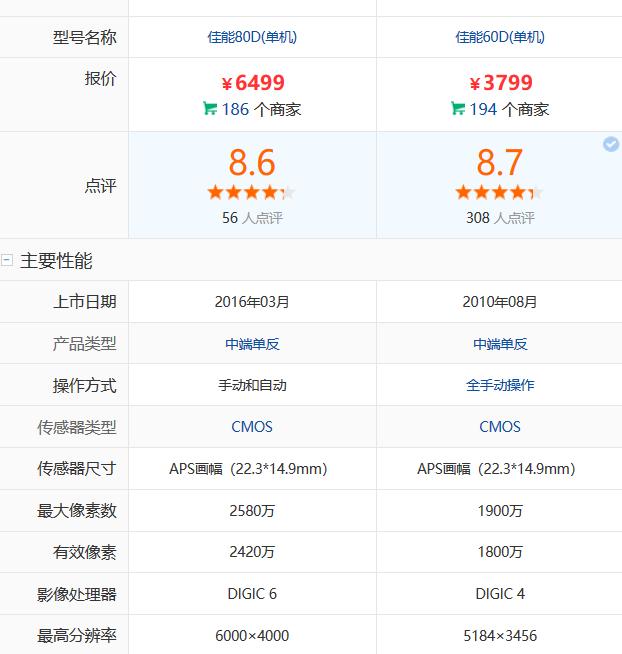
Task: Click the 手动和自动 operation mode cell
Action: pyautogui.click(x=252, y=385)
